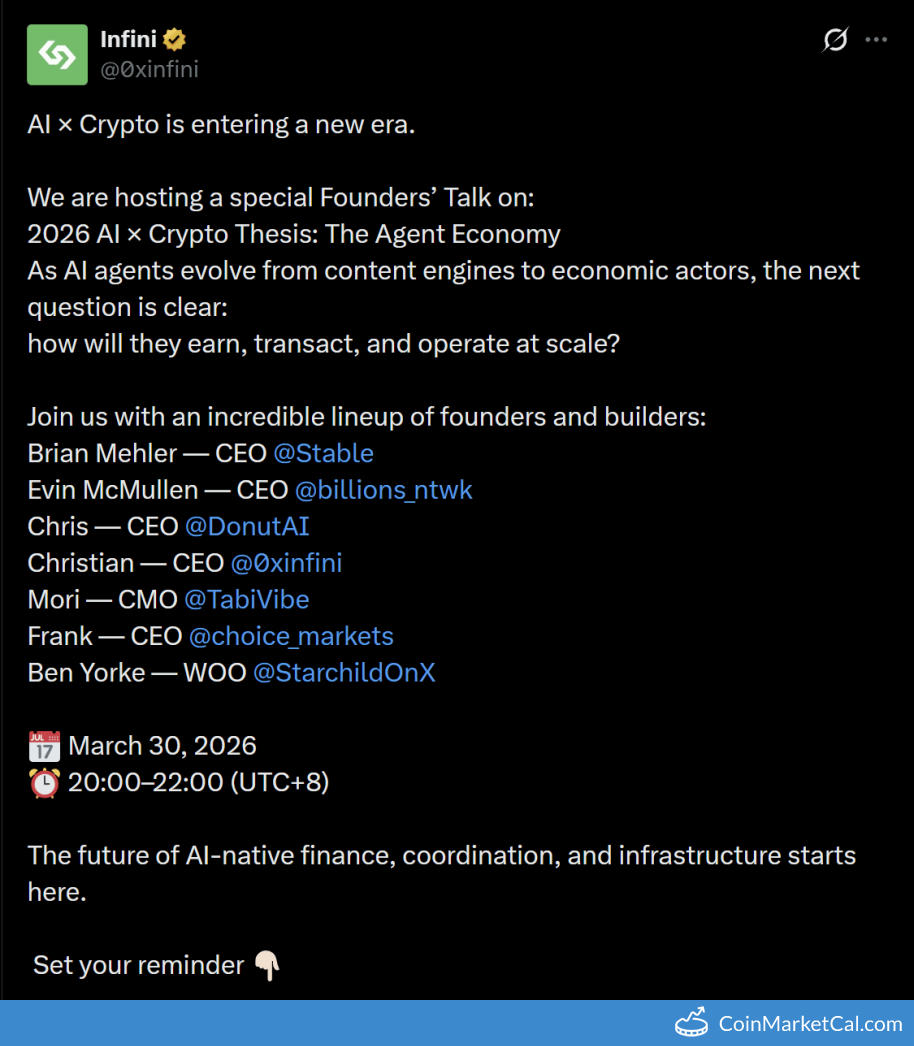Click the "Set your reminder" text
The width and height of the screenshot is (914, 1046).
coord(138,965)
